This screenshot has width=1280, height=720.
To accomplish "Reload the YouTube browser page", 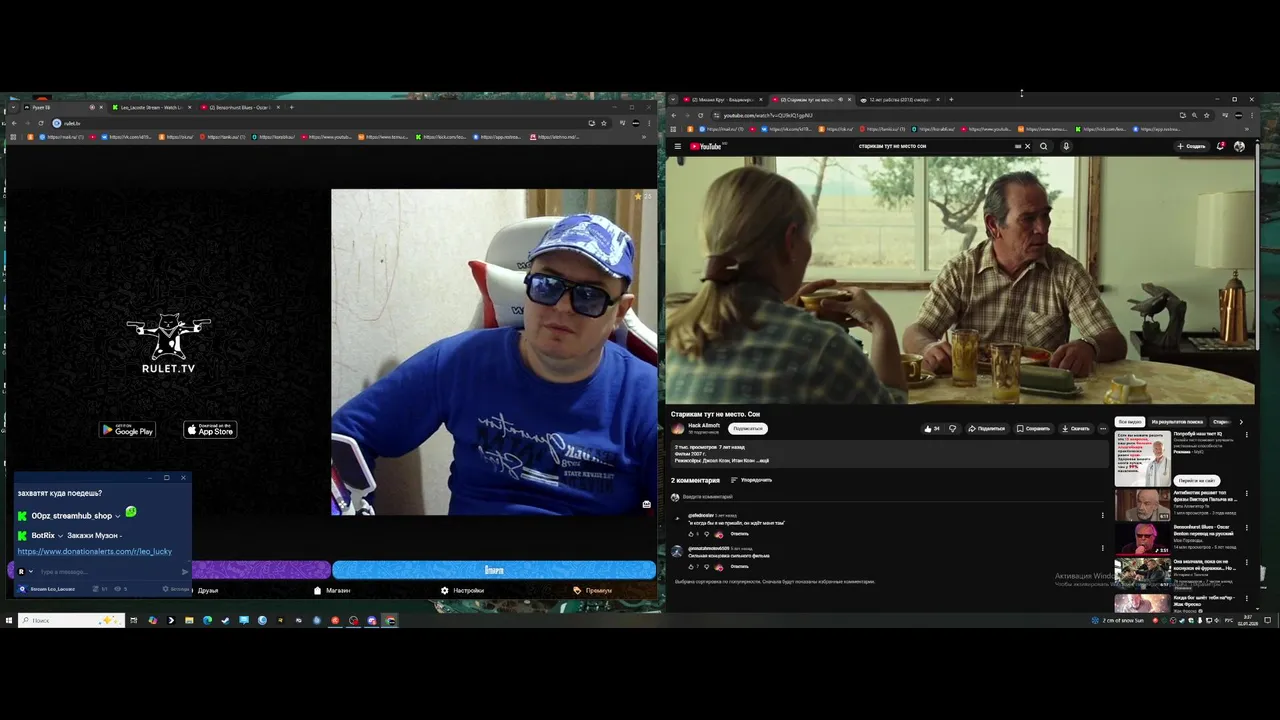I will point(700,115).
